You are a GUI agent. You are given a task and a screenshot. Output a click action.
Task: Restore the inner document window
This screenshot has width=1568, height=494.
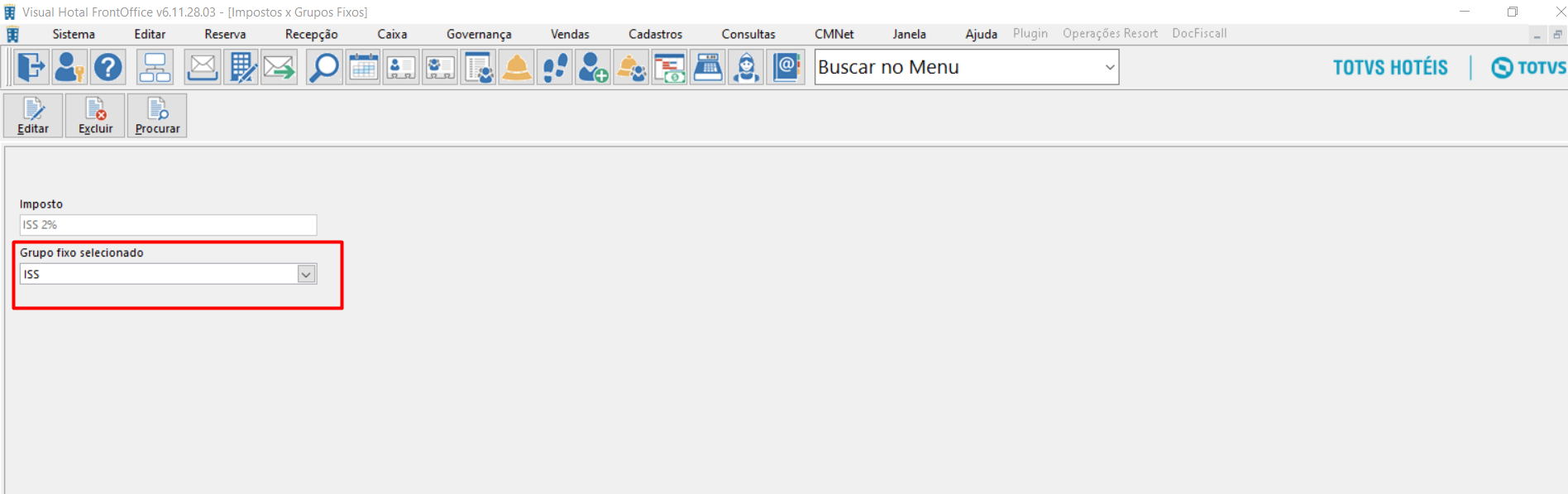coord(1557,35)
